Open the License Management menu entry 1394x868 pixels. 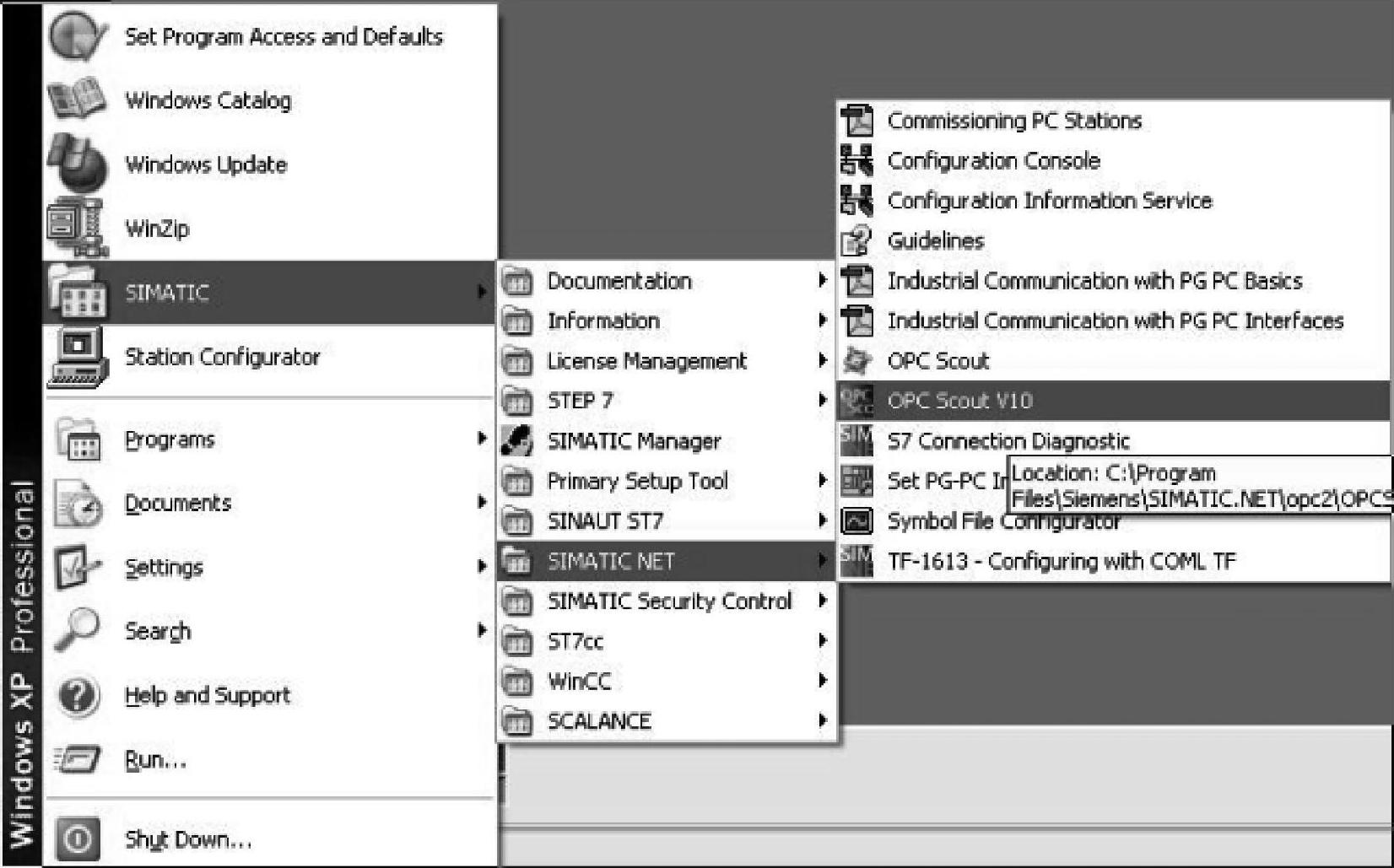666,361
